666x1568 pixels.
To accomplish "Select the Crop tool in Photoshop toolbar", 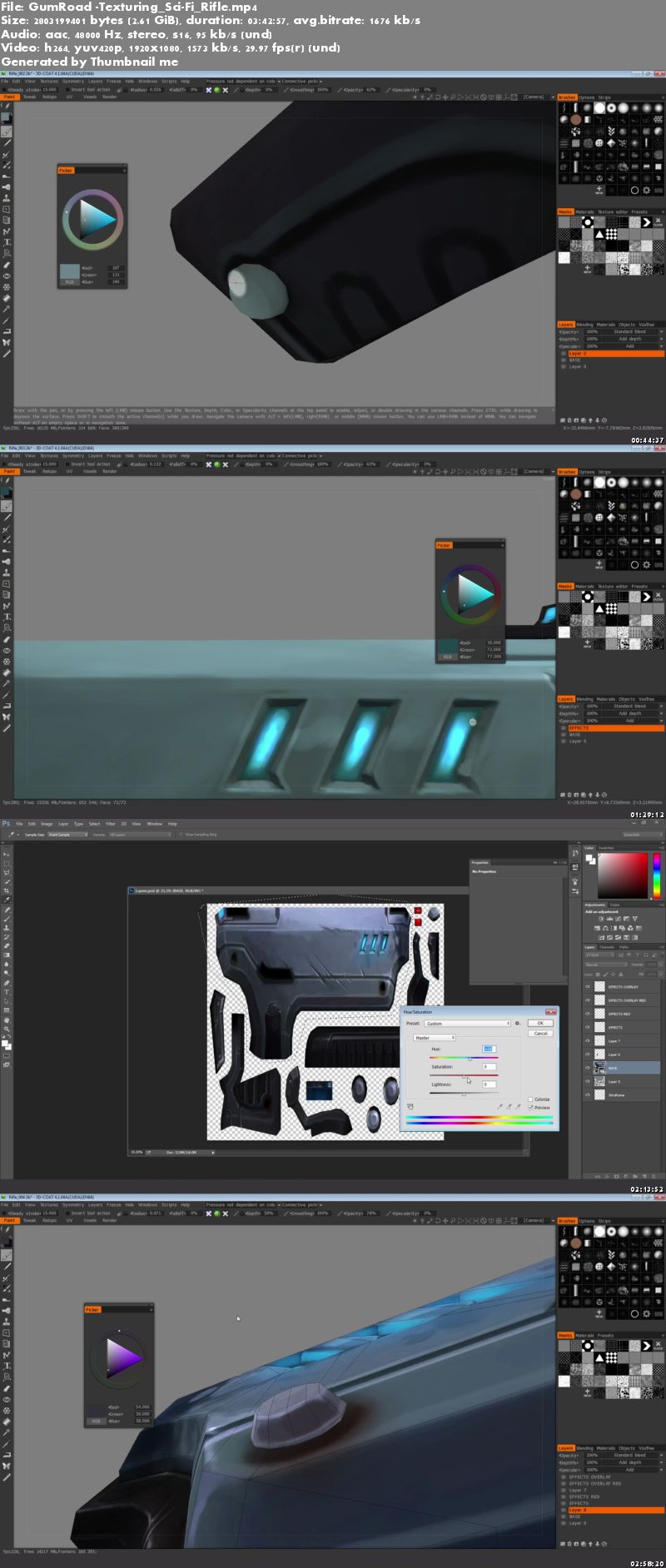I will (x=7, y=891).
